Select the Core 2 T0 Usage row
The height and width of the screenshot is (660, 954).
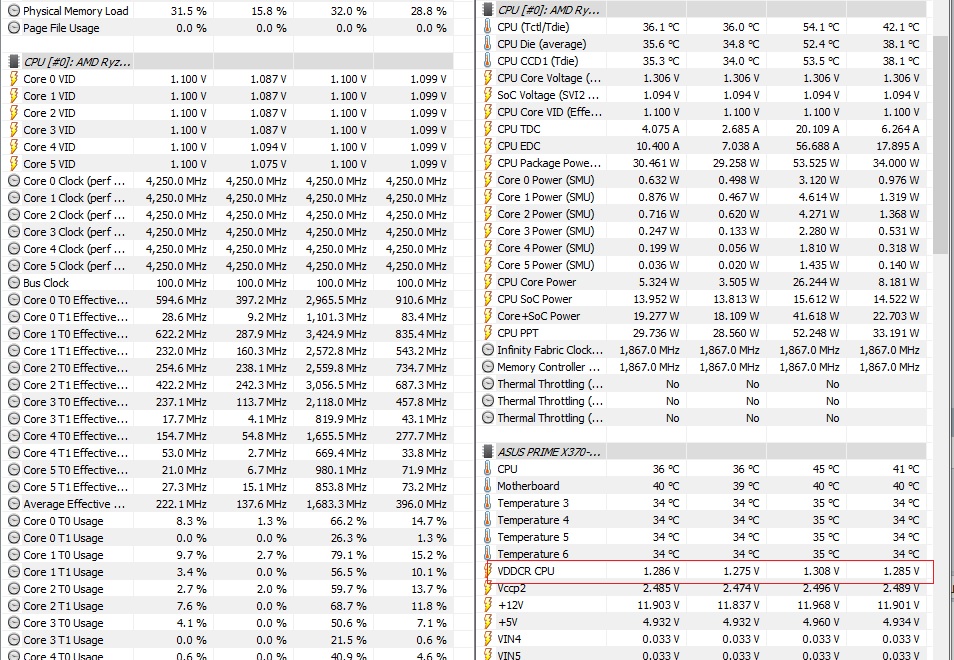click(63, 589)
